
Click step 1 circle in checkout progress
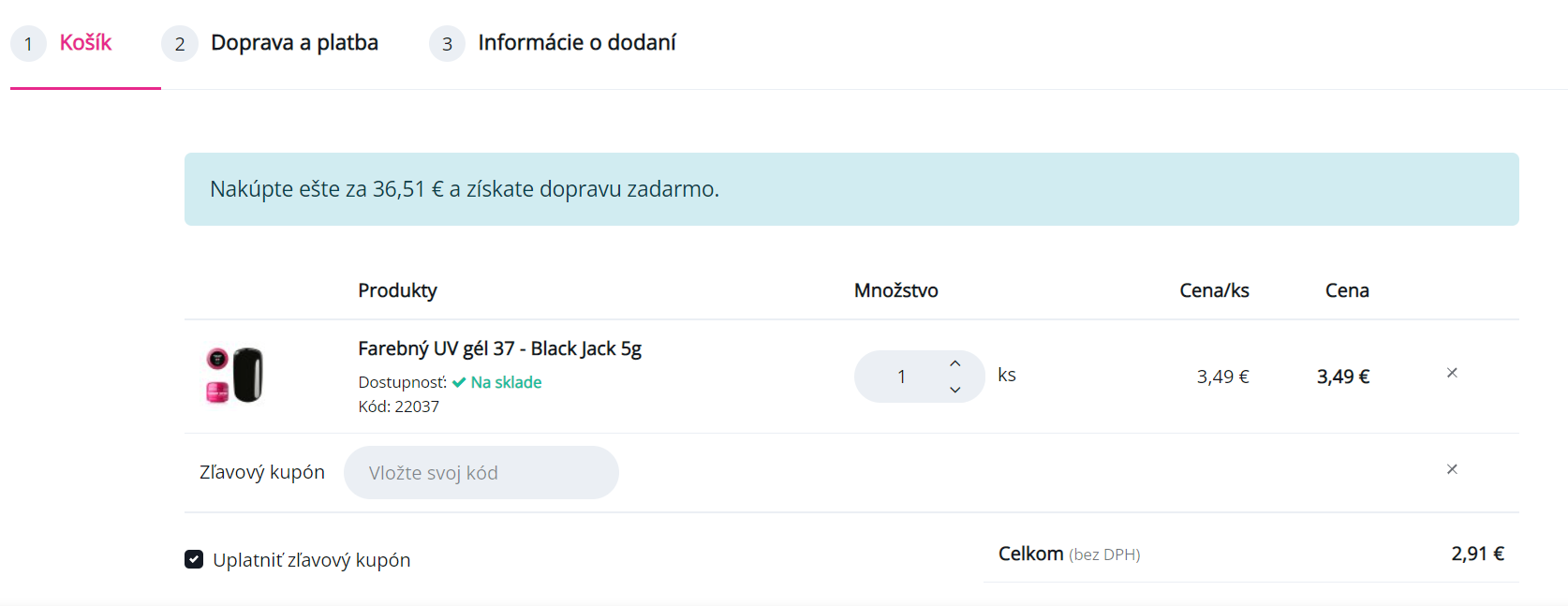pyautogui.click(x=28, y=43)
